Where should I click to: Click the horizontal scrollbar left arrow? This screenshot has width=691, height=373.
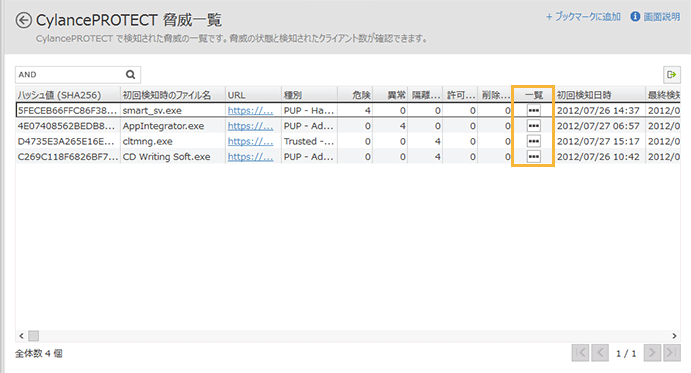[21, 336]
